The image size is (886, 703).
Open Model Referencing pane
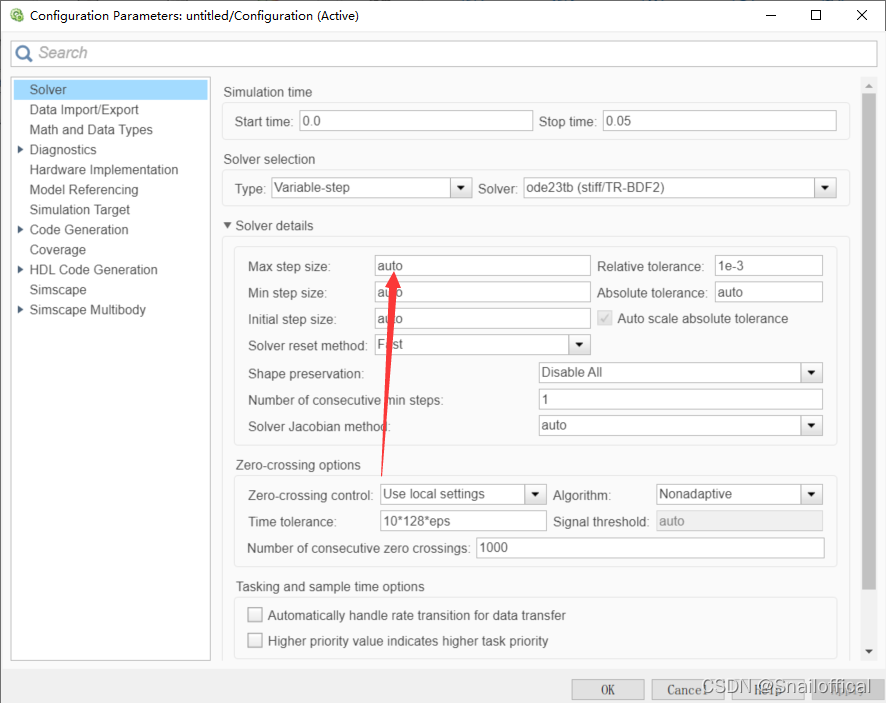coord(84,190)
